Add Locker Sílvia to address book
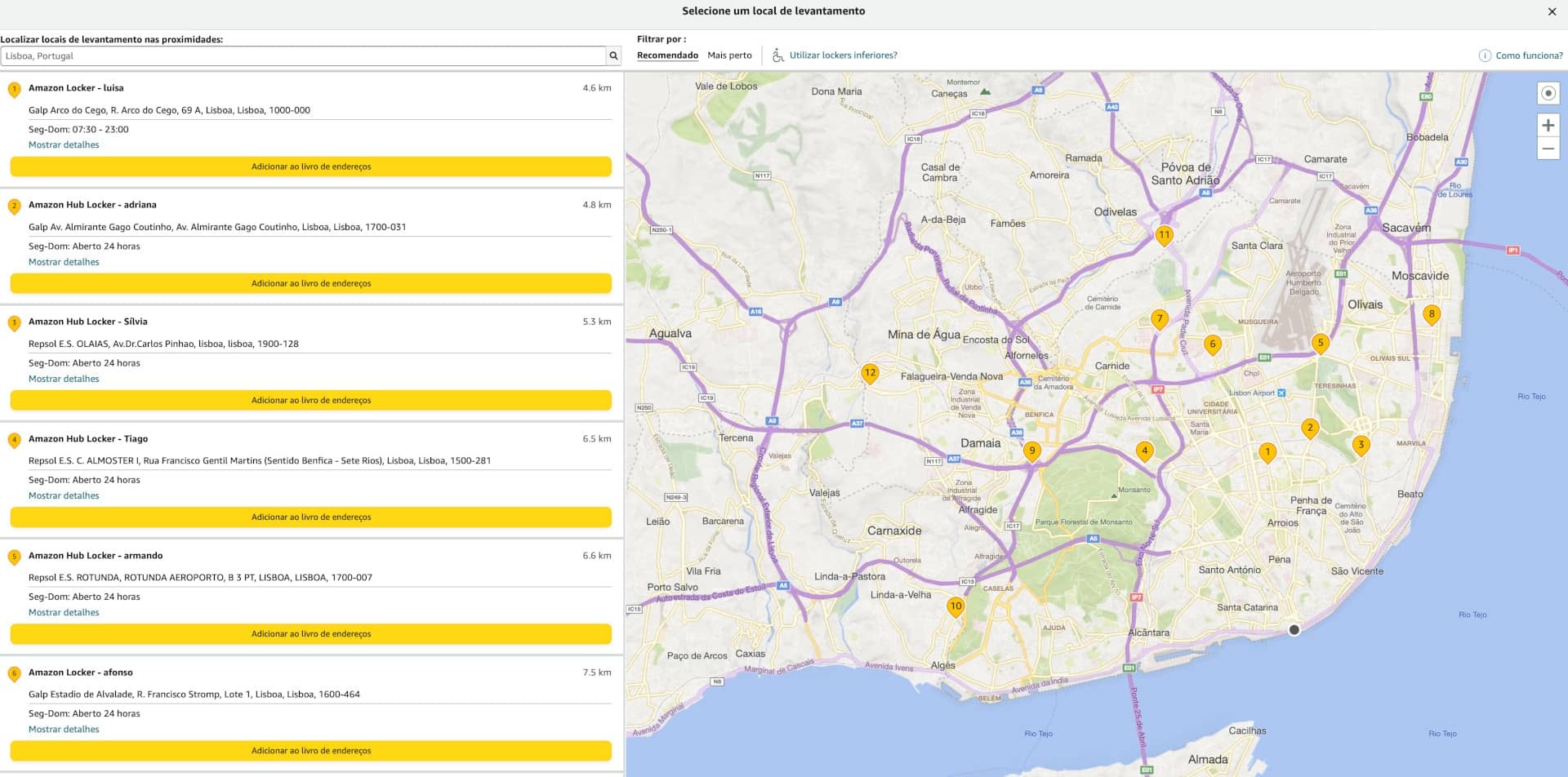This screenshot has height=777, width=1568. tap(311, 400)
